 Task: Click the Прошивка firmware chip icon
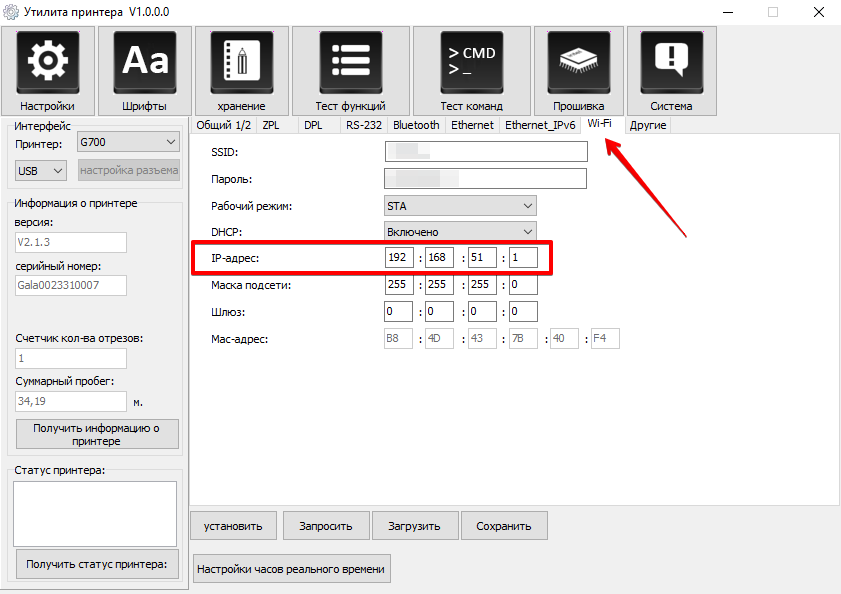pos(578,62)
